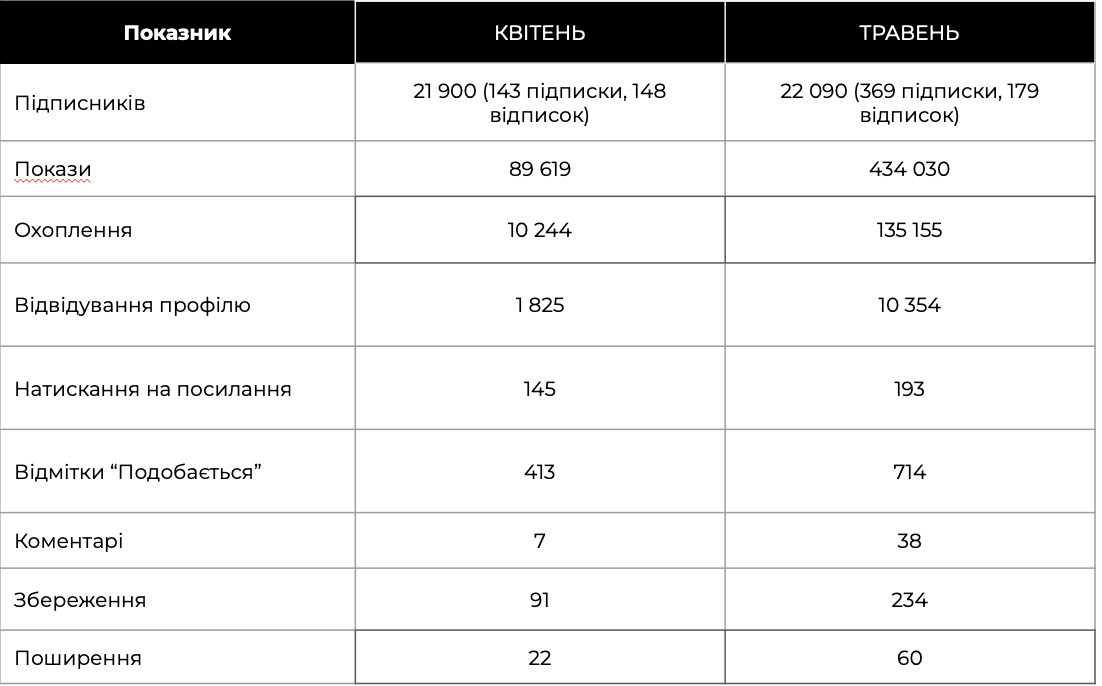Viewport: 1102px width, 686px height.
Task: Select the Збереження value 234 cell
Action: point(909,600)
